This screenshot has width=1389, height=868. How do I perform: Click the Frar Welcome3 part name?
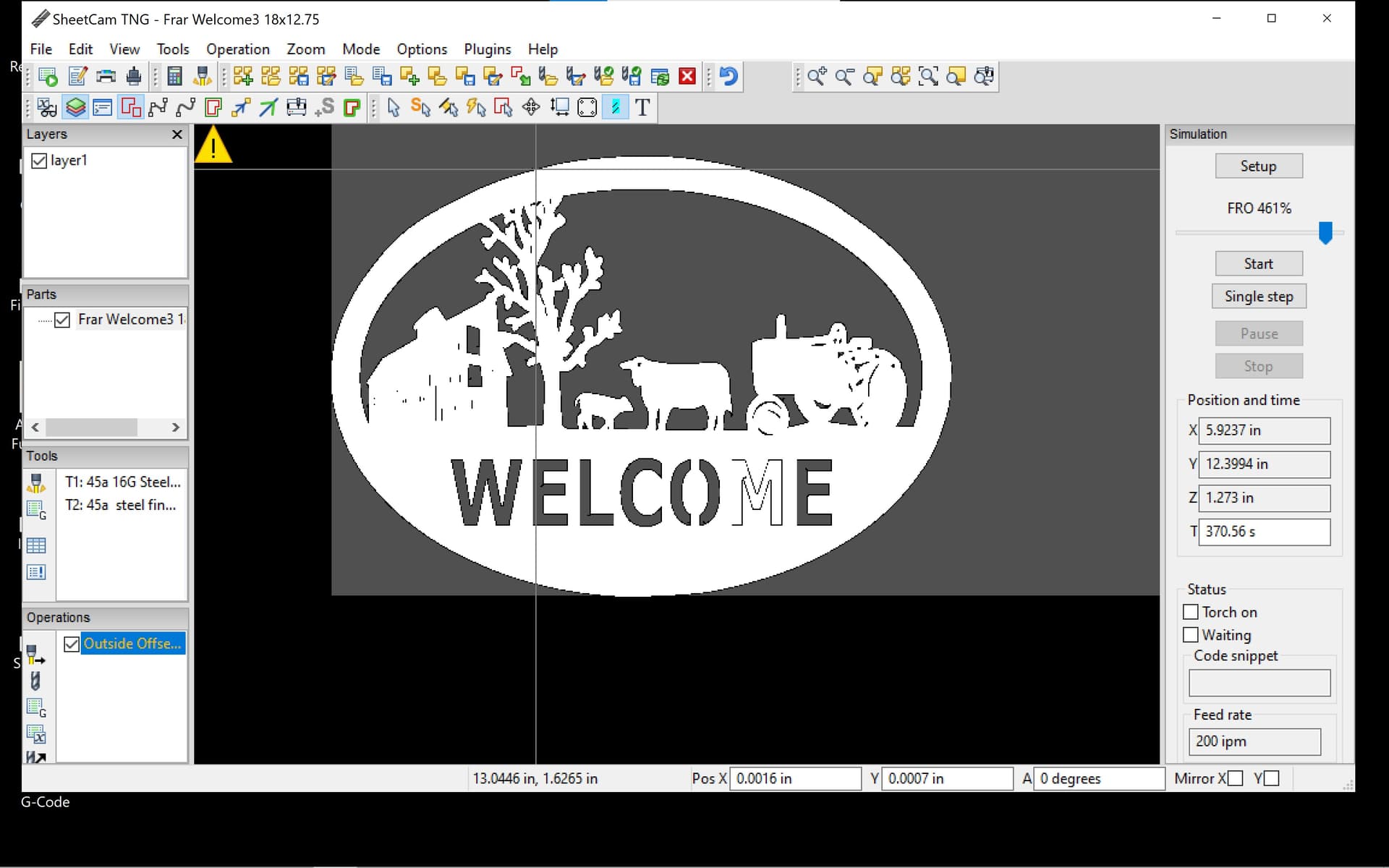tap(131, 320)
